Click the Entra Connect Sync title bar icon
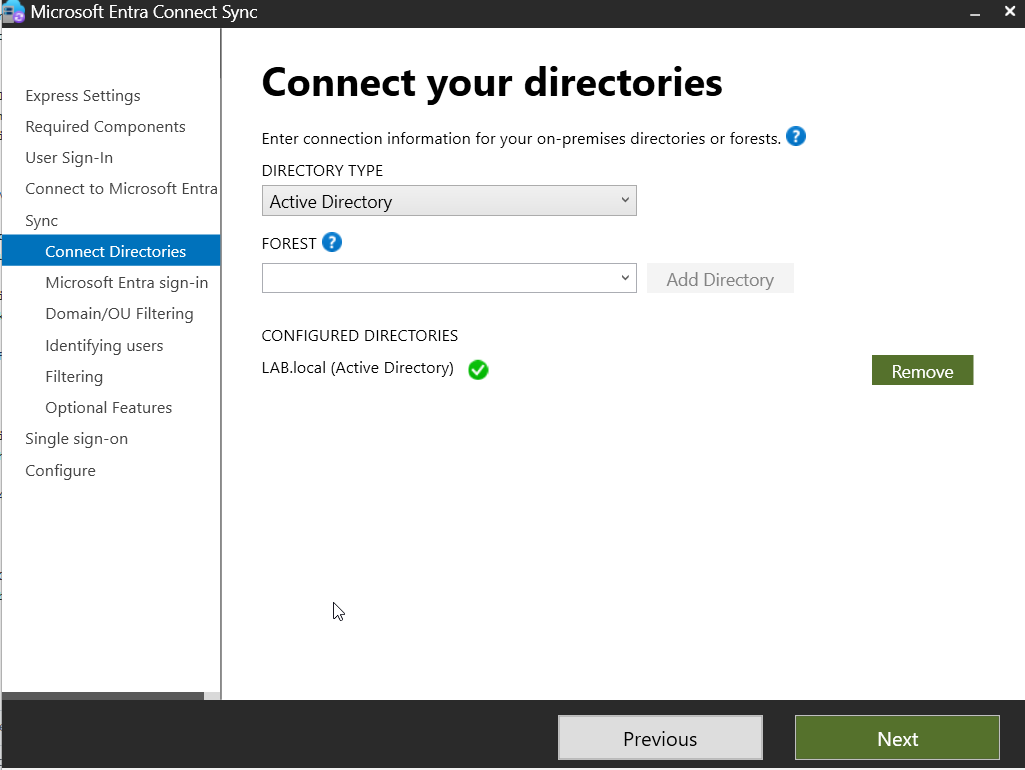Image resolution: width=1025 pixels, height=770 pixels. coord(13,12)
